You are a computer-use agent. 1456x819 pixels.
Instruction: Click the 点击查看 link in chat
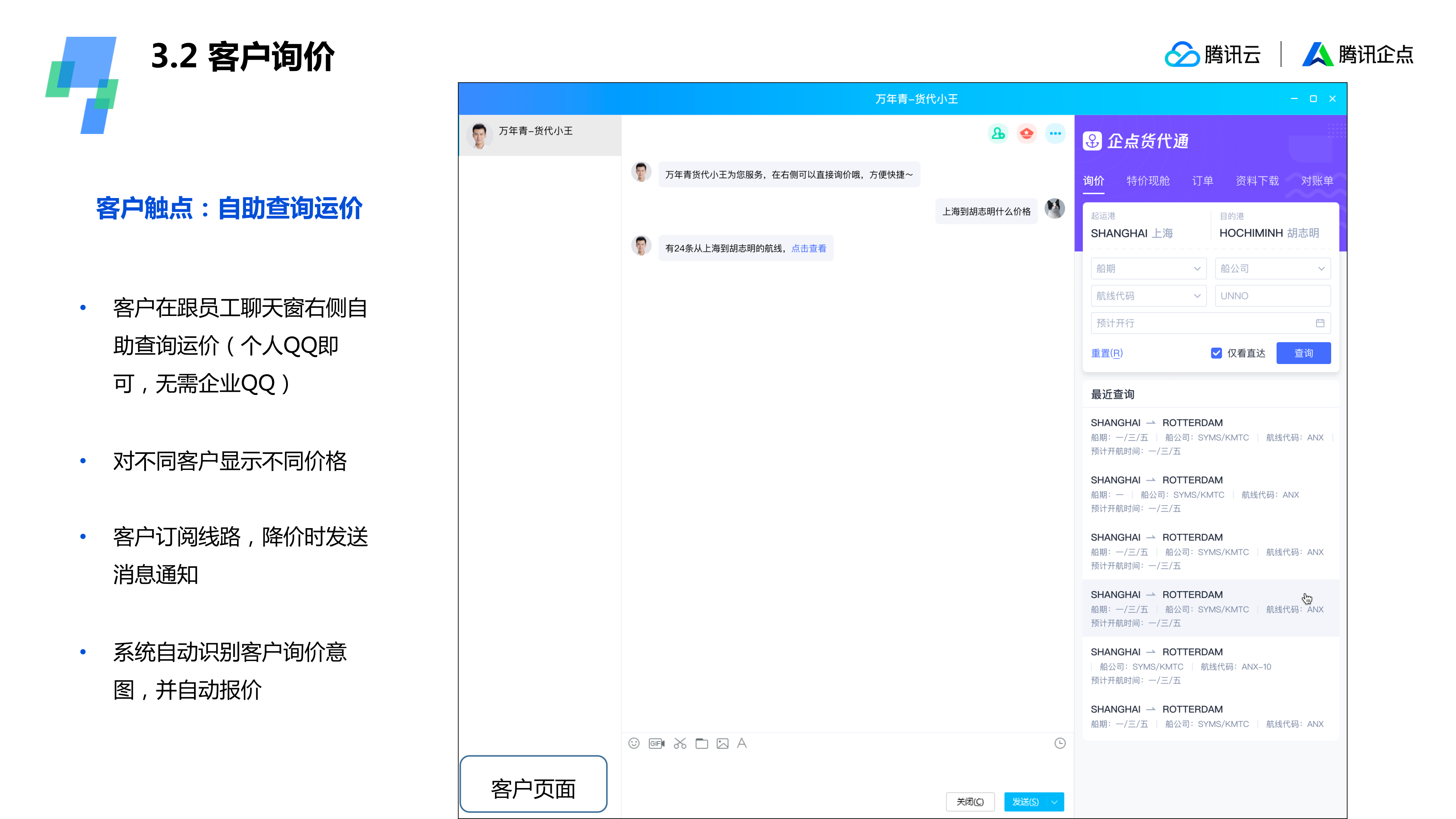[809, 248]
